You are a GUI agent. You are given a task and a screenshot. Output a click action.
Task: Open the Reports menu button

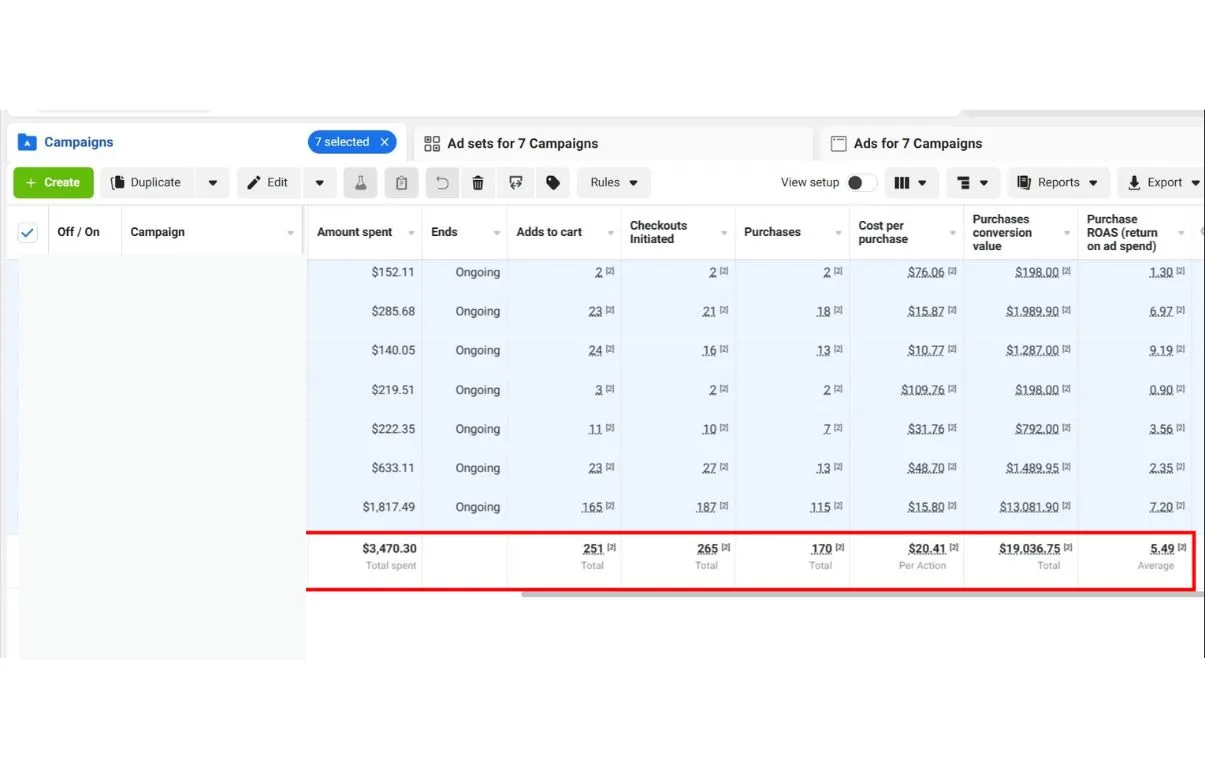pos(1057,183)
